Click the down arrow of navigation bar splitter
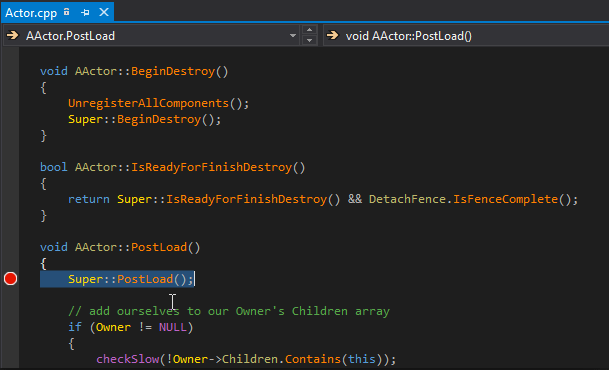The height and width of the screenshot is (370, 609). click(309, 40)
